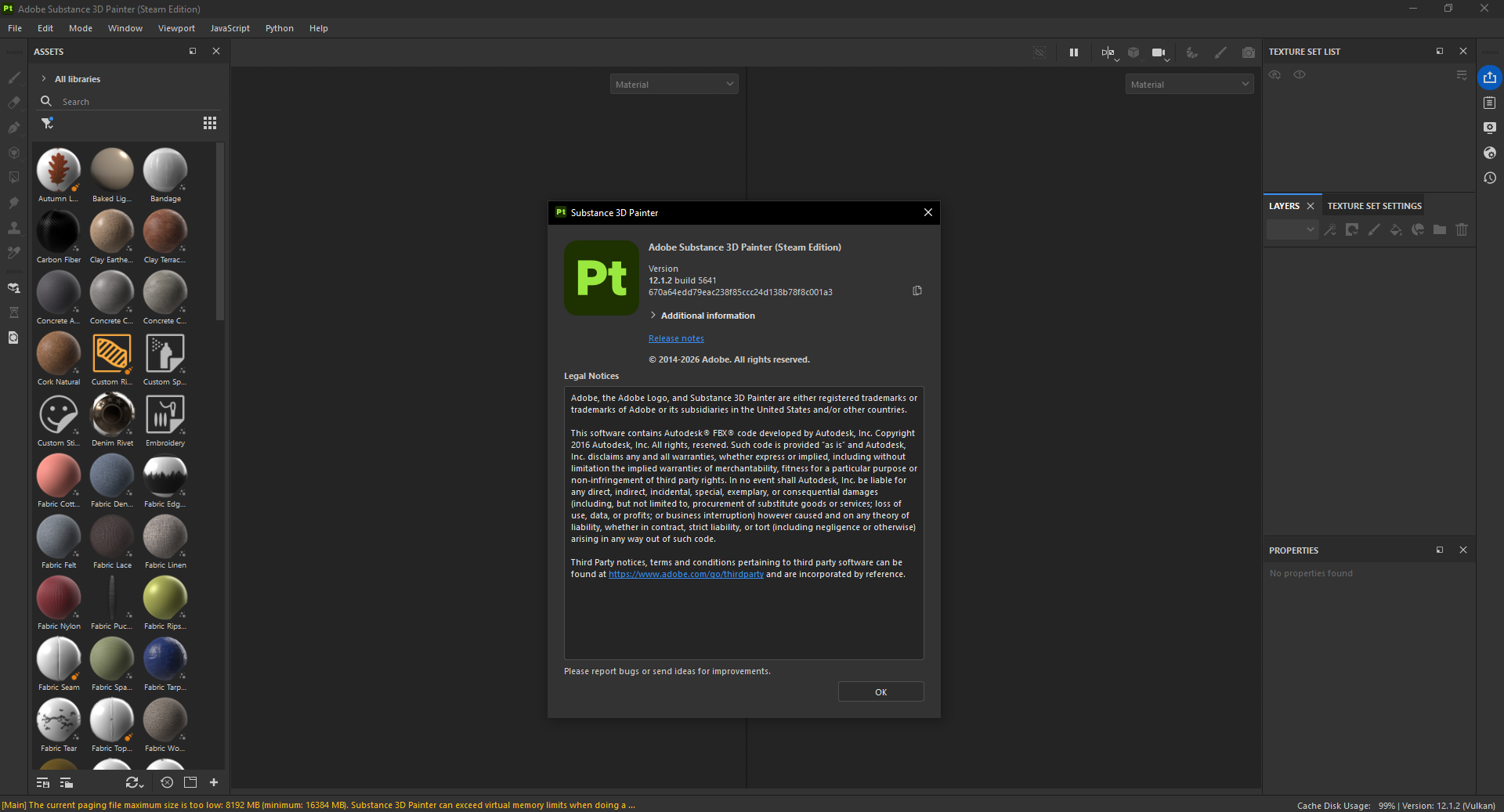
Task: Select the Clone stamp tool
Action: (13, 228)
